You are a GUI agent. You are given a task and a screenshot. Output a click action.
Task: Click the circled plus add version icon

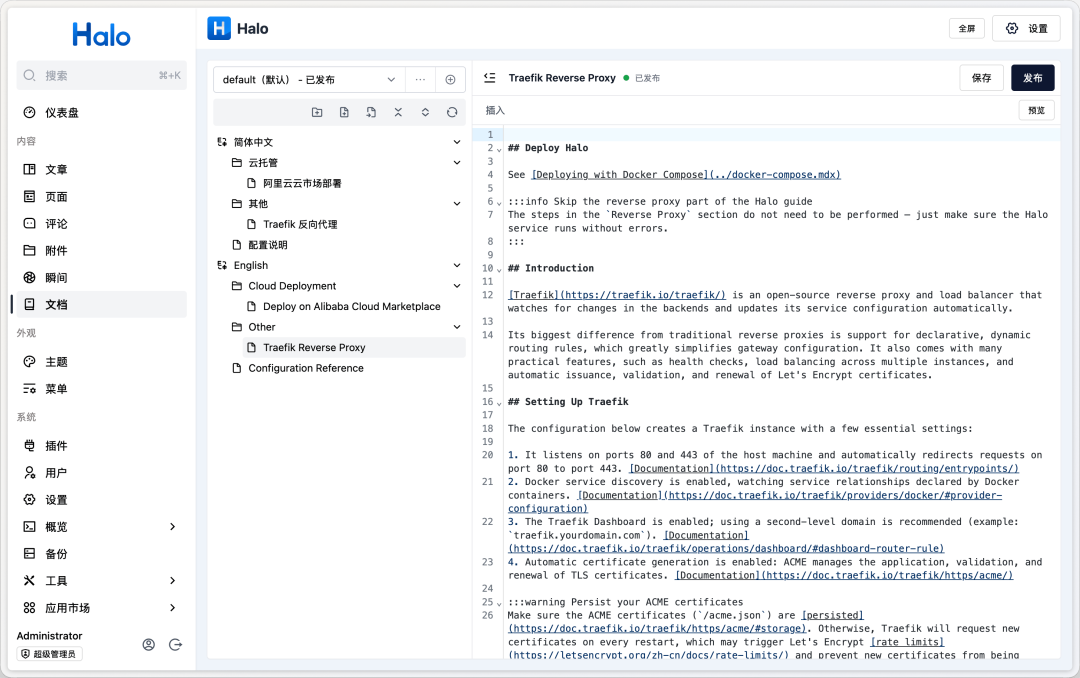tap(450, 79)
